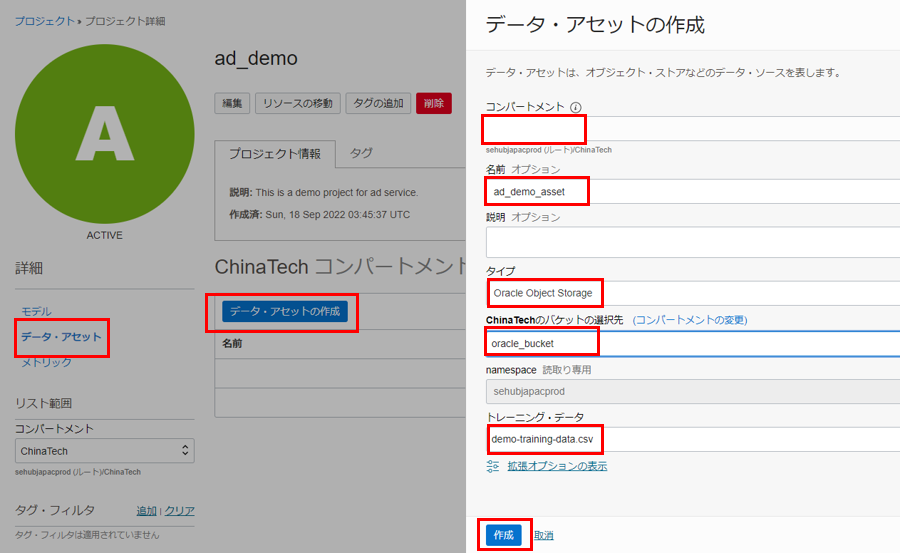Click the advanced options slider icon

point(492,466)
